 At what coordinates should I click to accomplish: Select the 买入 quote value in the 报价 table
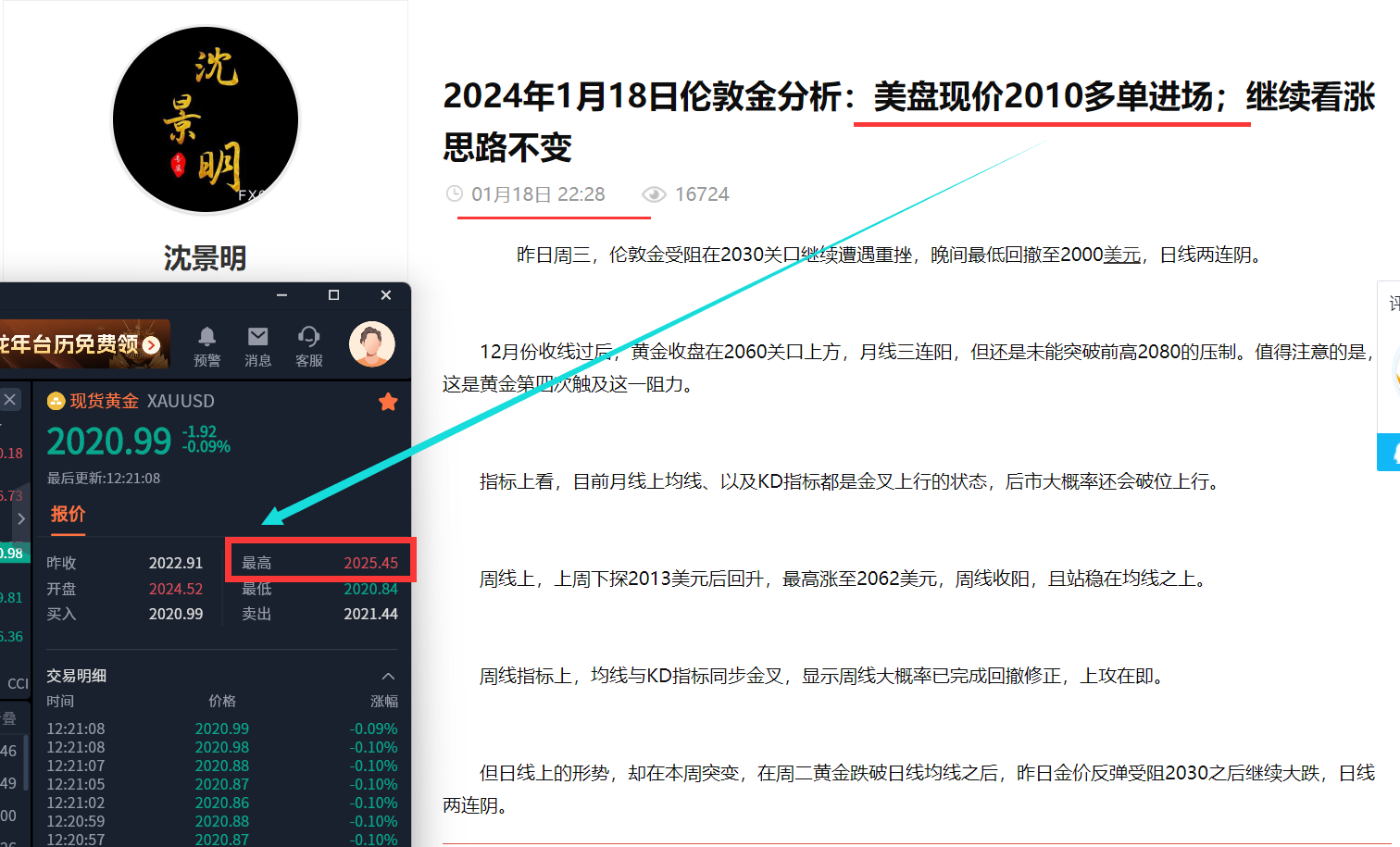coord(176,614)
